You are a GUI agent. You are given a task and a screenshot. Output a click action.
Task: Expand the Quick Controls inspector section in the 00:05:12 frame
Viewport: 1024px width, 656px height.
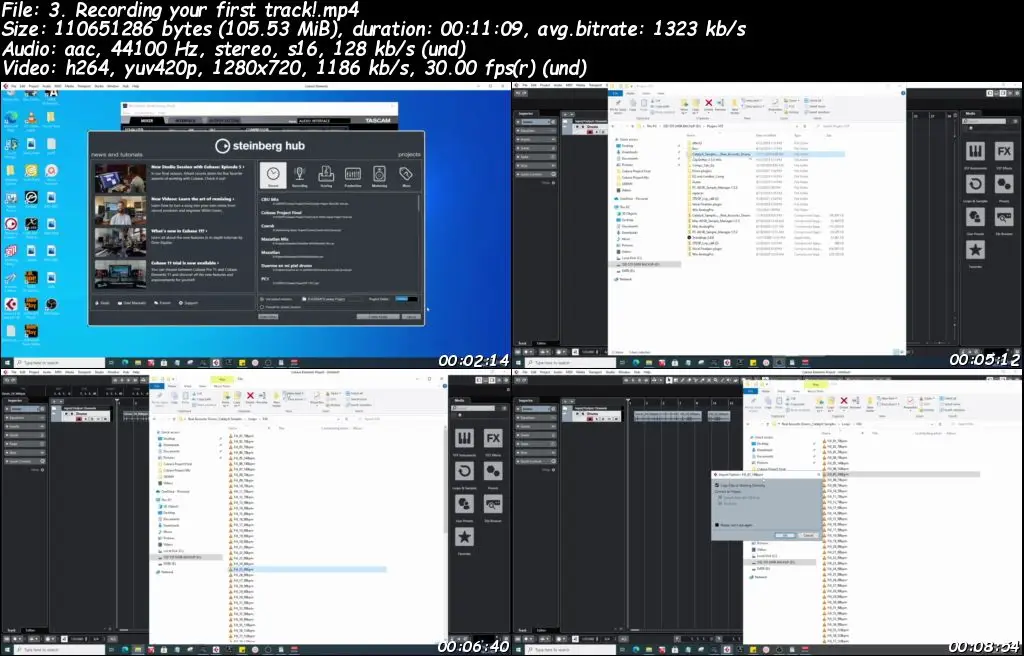(x=535, y=174)
